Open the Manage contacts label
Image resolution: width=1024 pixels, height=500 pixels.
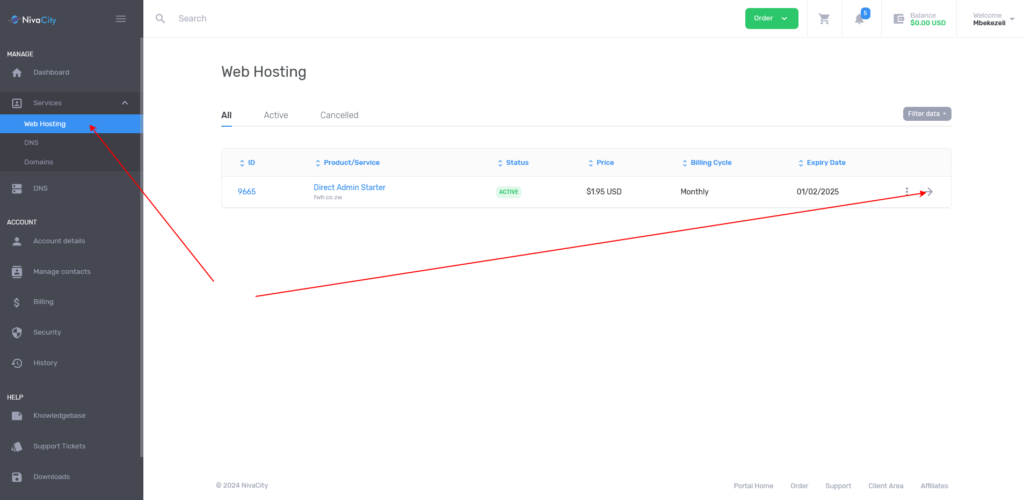click(62, 272)
